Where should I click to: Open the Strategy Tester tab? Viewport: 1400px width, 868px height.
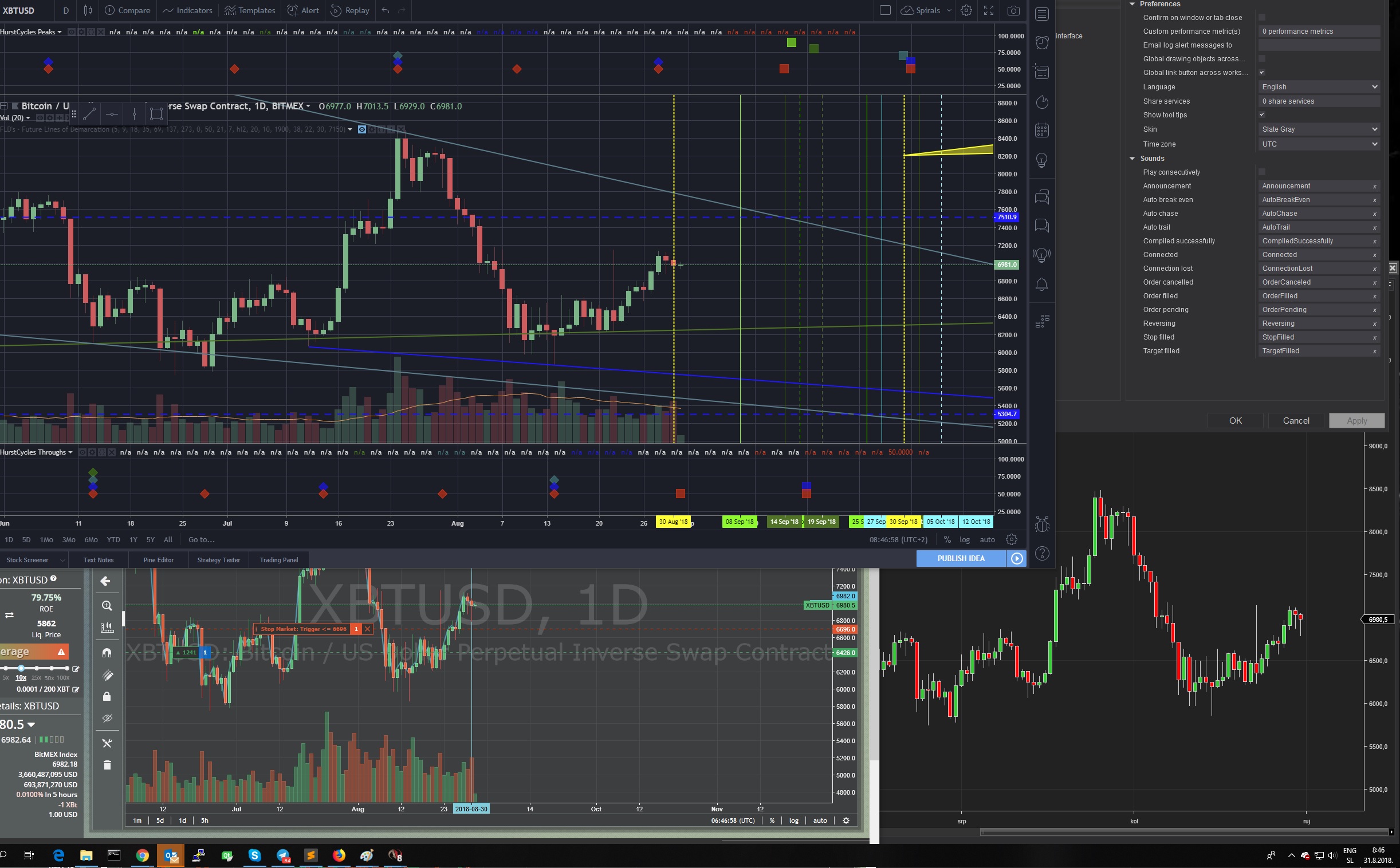218,560
